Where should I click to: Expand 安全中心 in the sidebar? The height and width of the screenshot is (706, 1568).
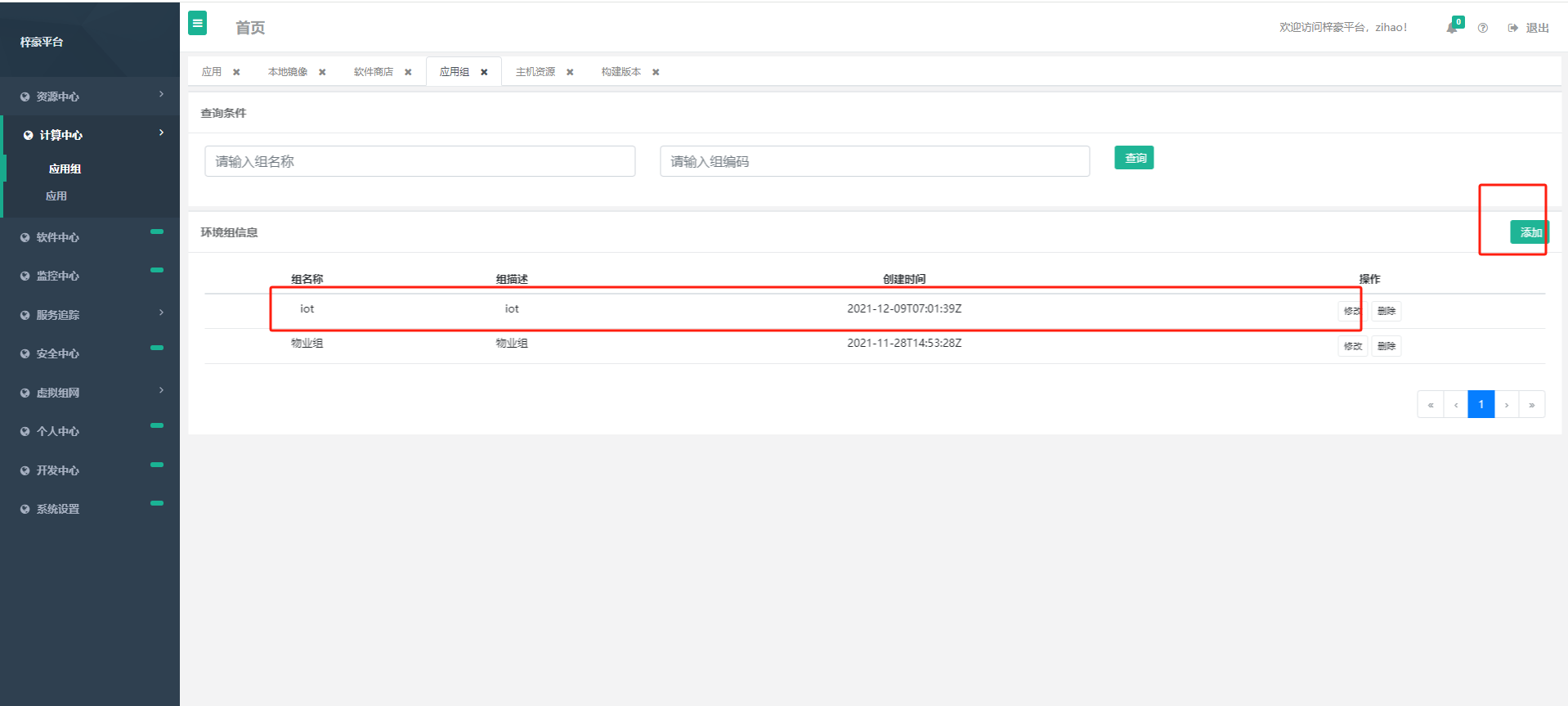(x=90, y=353)
